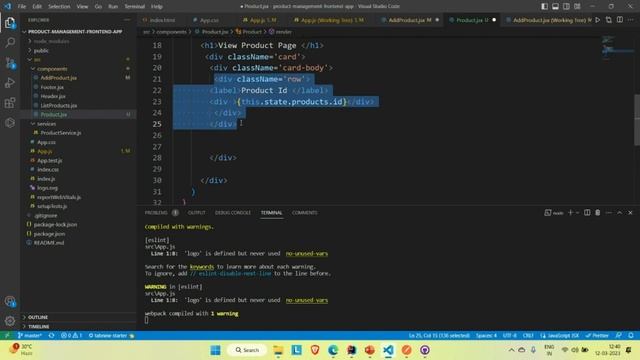This screenshot has height=360, width=640.
Task: Click Prettier status bar item
Action: click(x=597, y=336)
